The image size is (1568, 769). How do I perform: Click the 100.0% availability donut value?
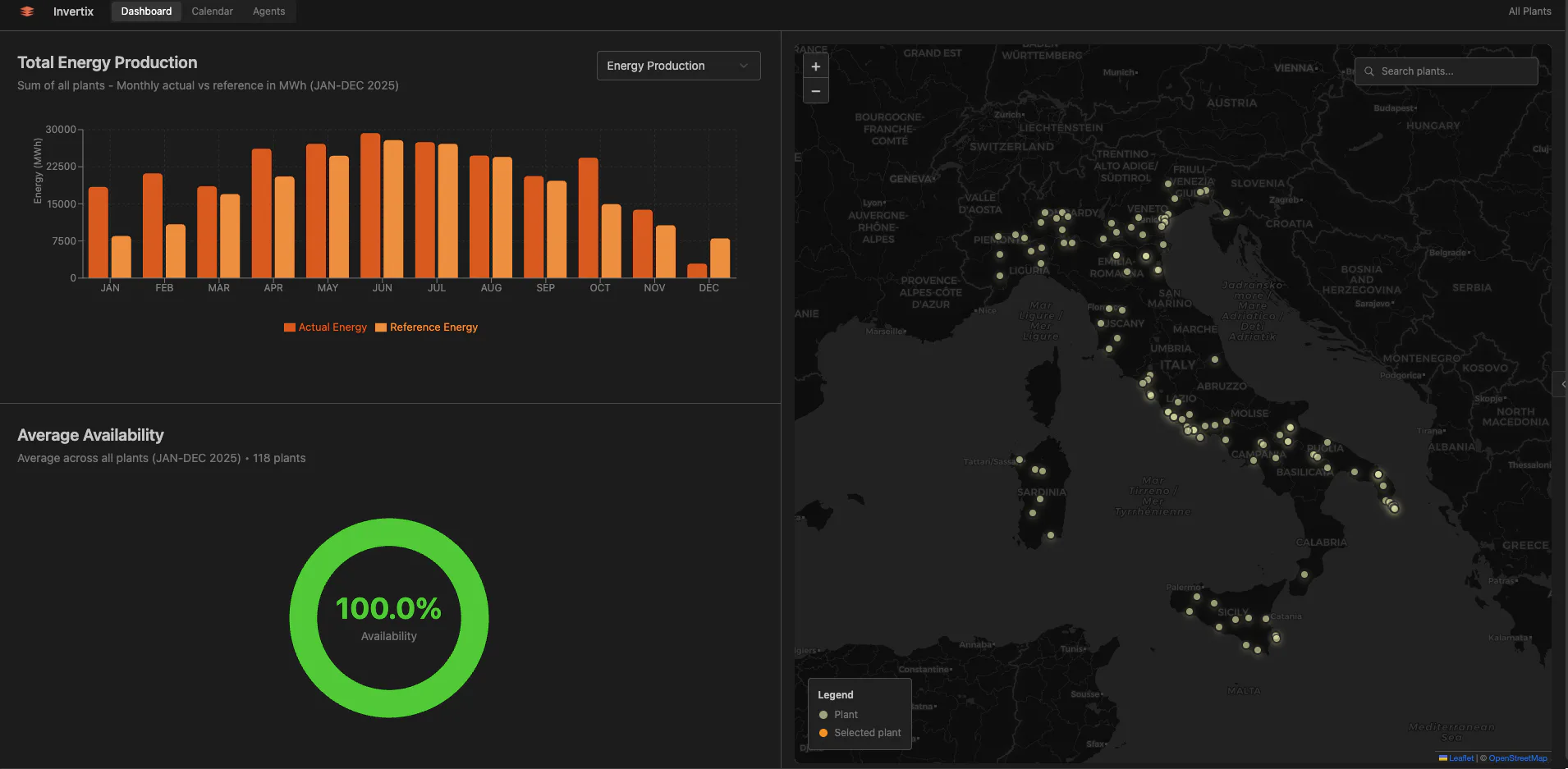pyautogui.click(x=389, y=609)
